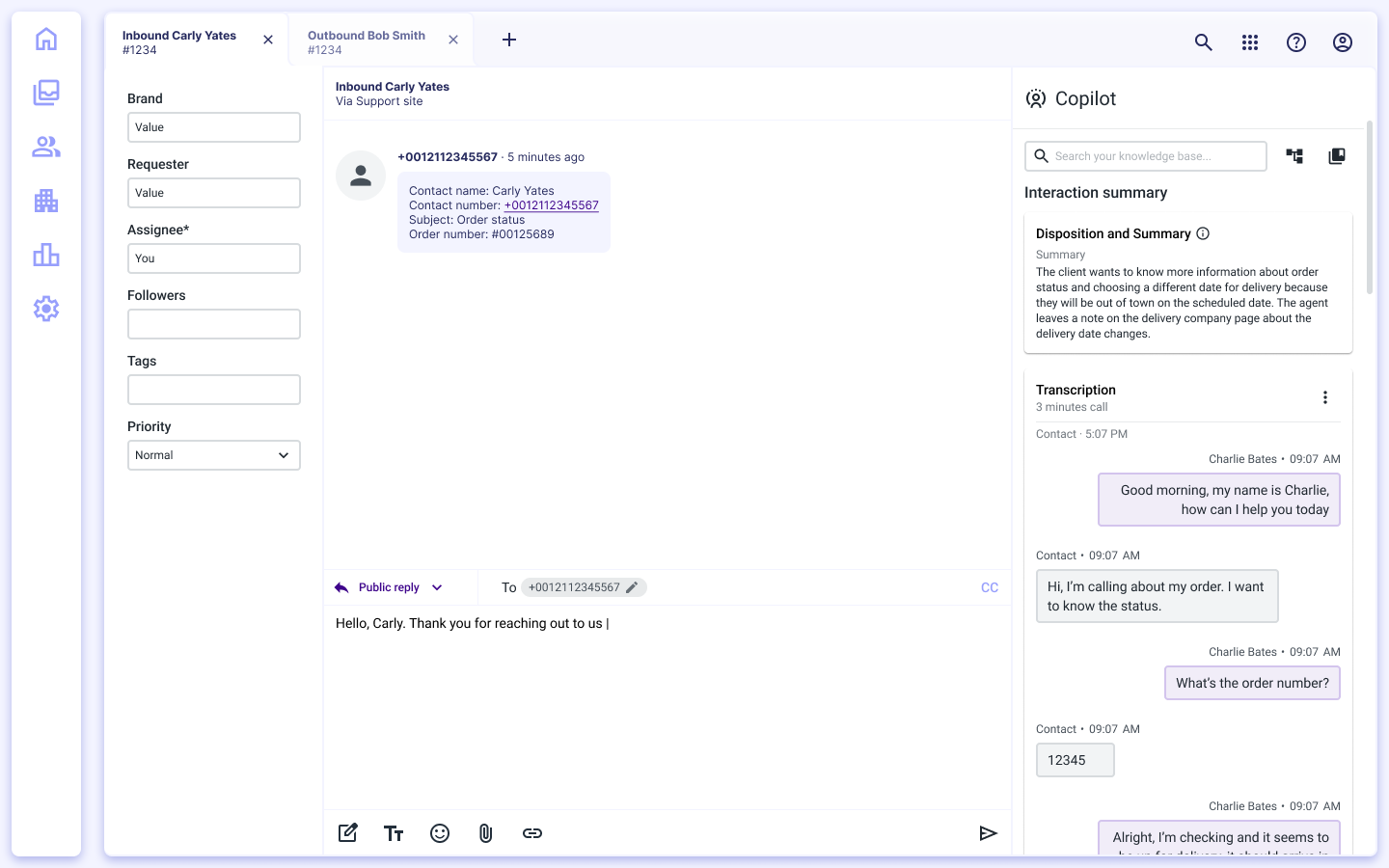Open the Admin settings gear in the sidebar
Image resolution: width=1389 pixels, height=868 pixels.
click(45, 309)
